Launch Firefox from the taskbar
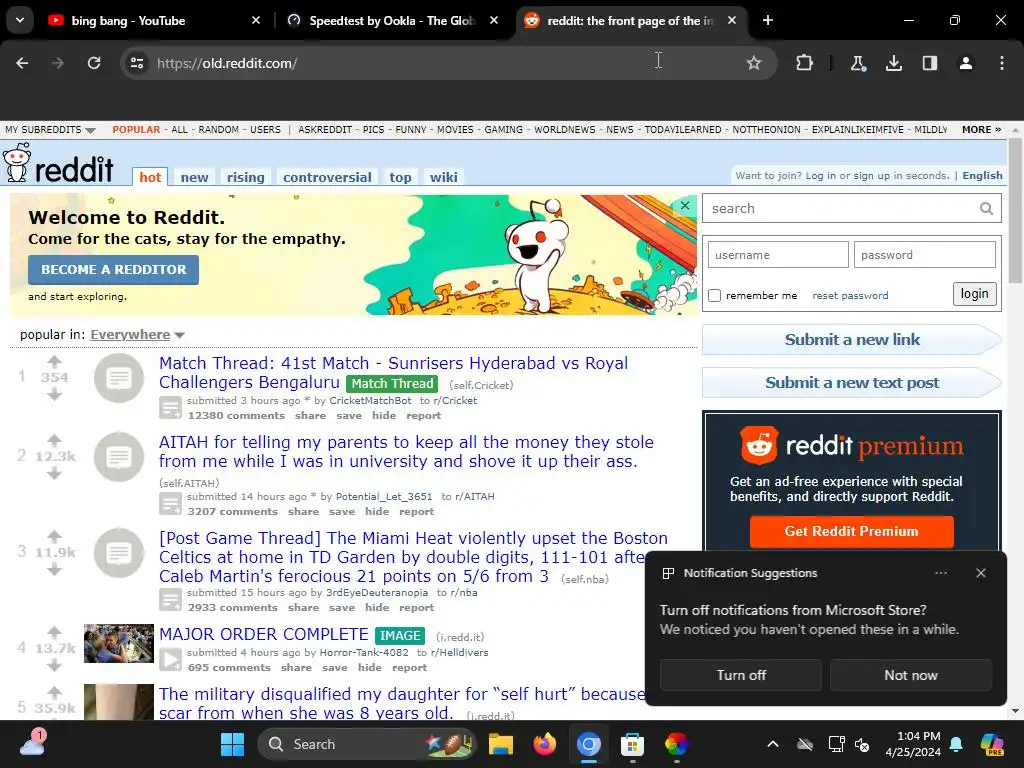 click(x=545, y=744)
